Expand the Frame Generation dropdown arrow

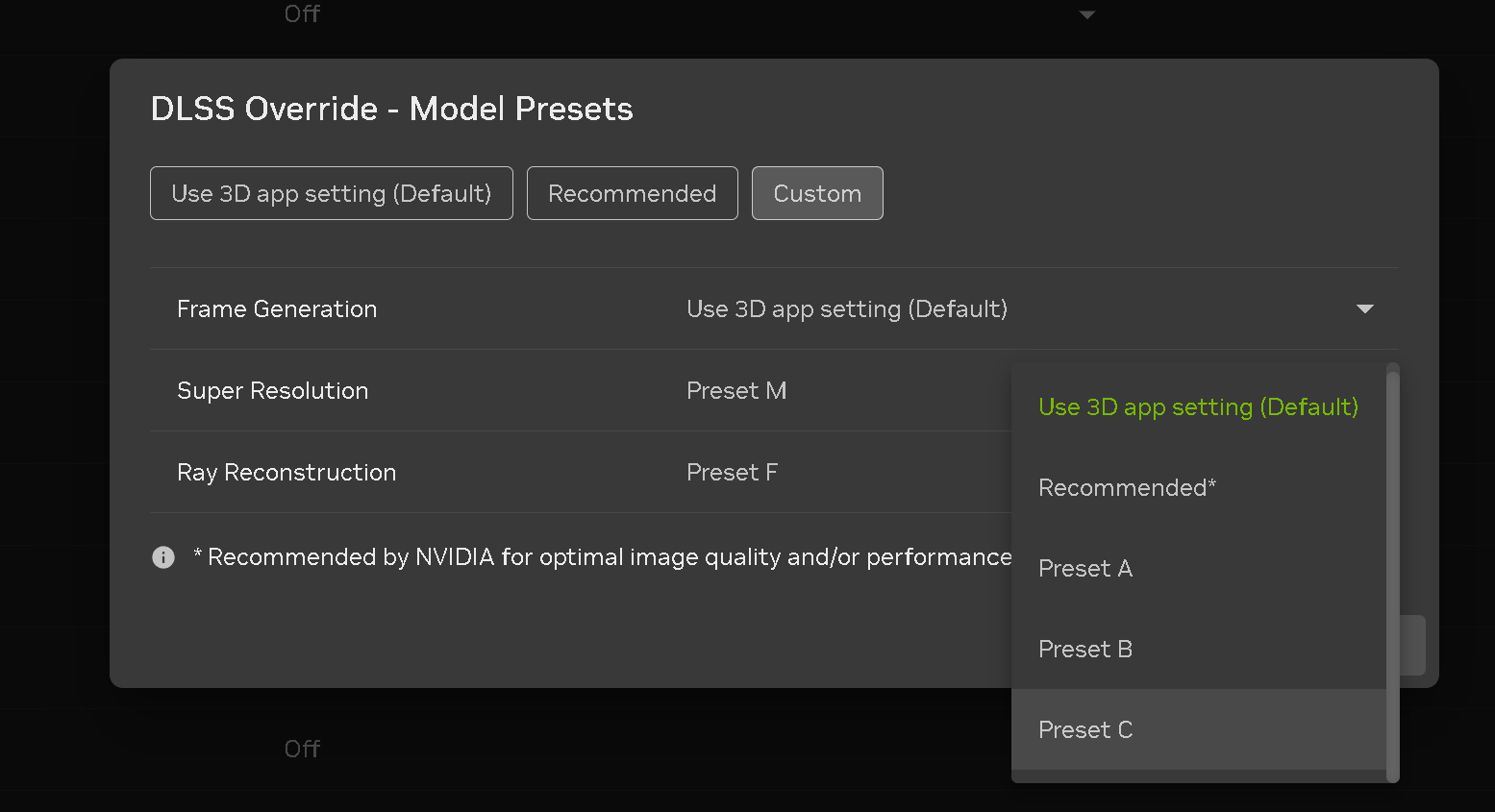point(1364,309)
